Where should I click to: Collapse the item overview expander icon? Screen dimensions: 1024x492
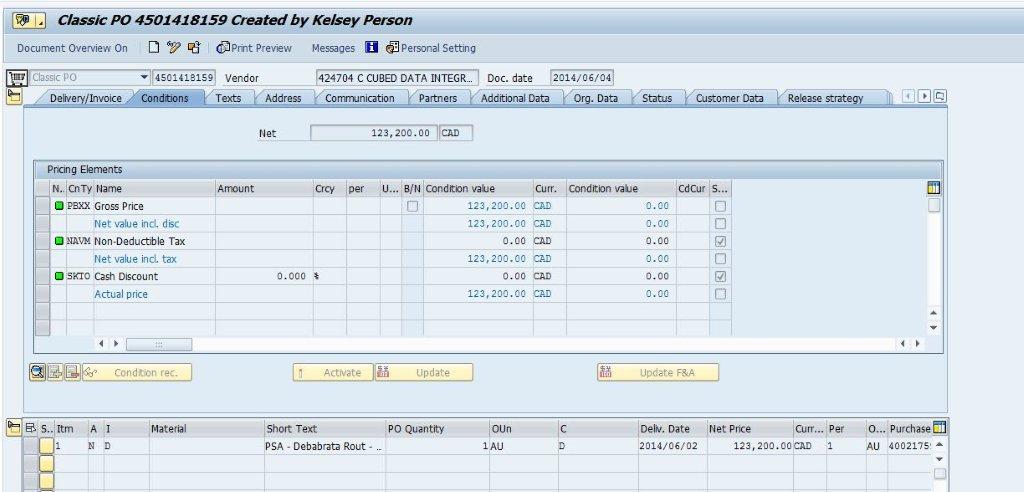coord(14,428)
